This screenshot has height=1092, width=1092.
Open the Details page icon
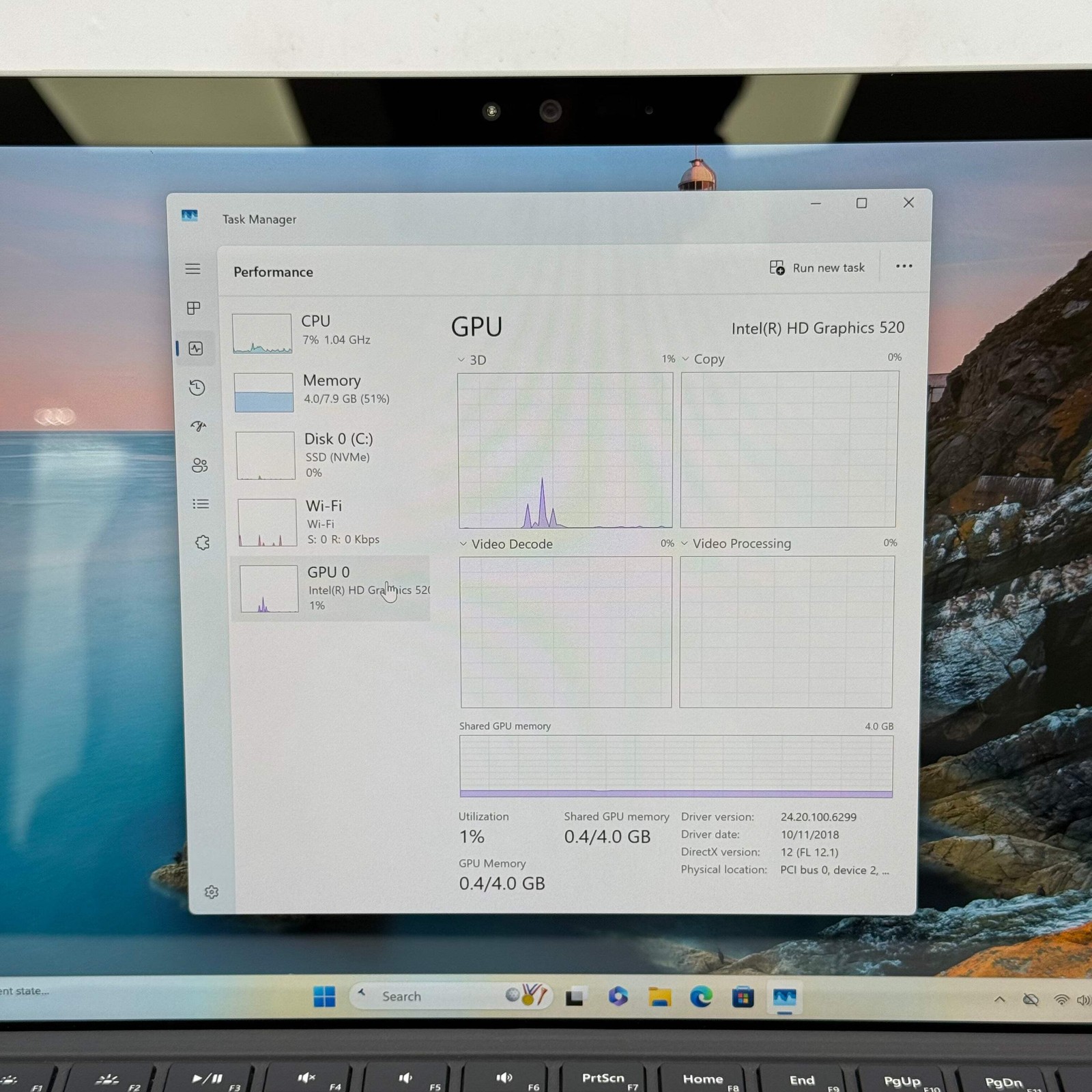coord(201,504)
